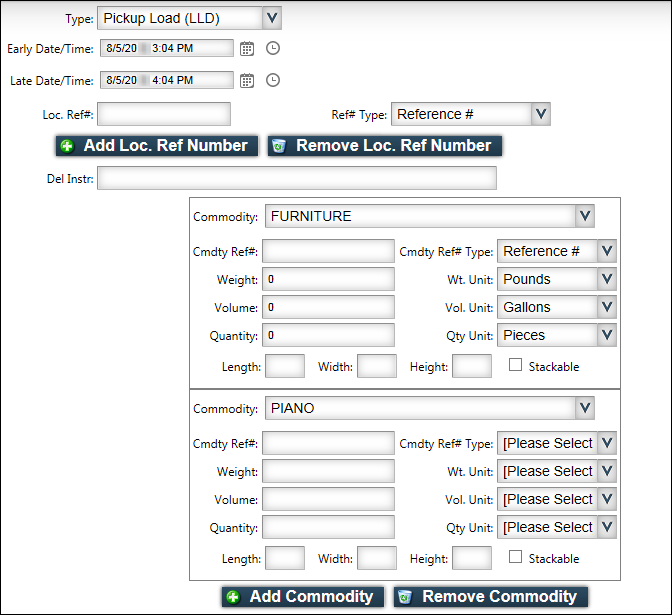
Task: Expand the PIANO commodity dropdown
Action: [429, 408]
